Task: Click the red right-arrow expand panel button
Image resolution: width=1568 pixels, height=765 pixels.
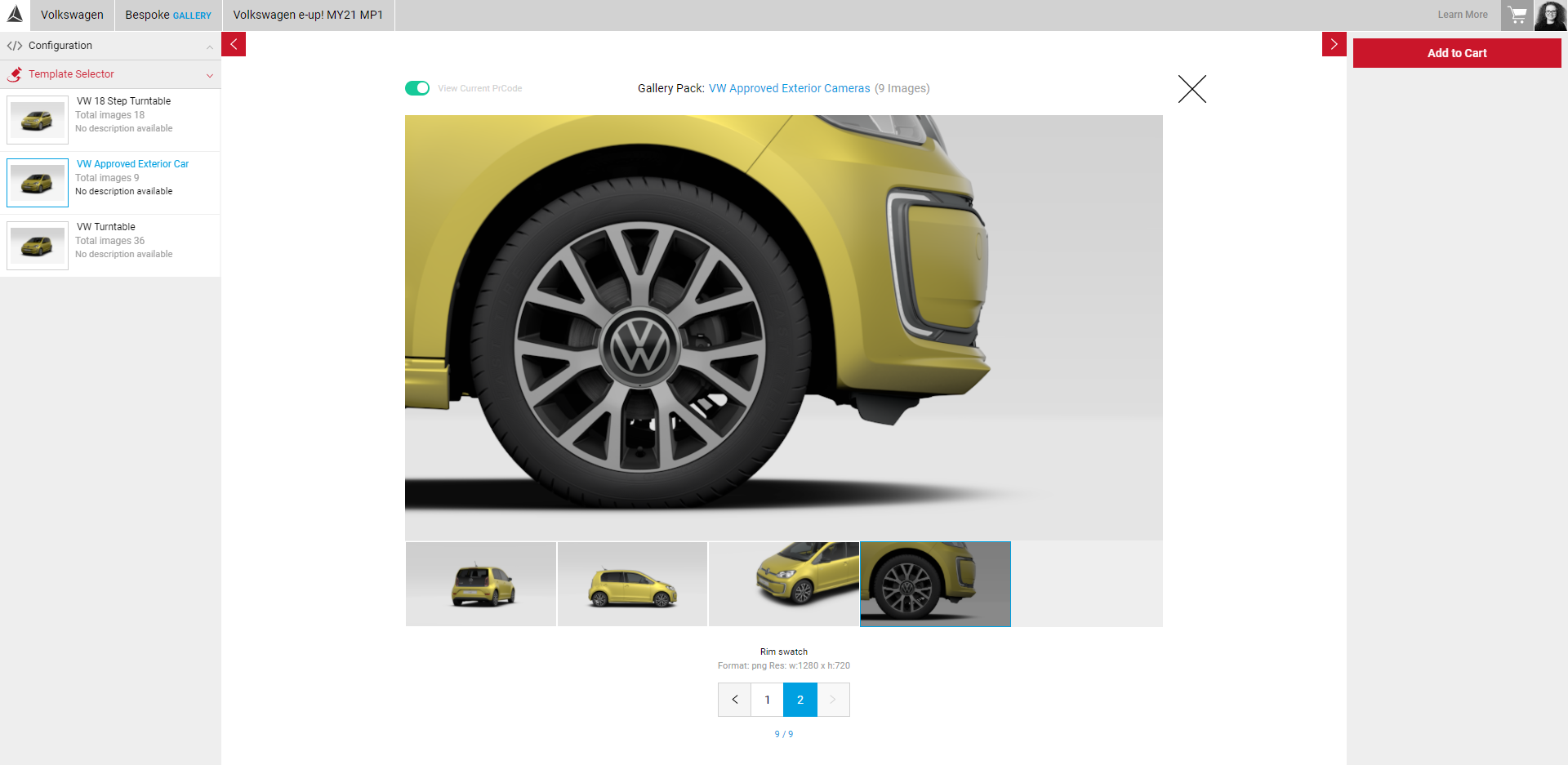Action: (x=1334, y=44)
